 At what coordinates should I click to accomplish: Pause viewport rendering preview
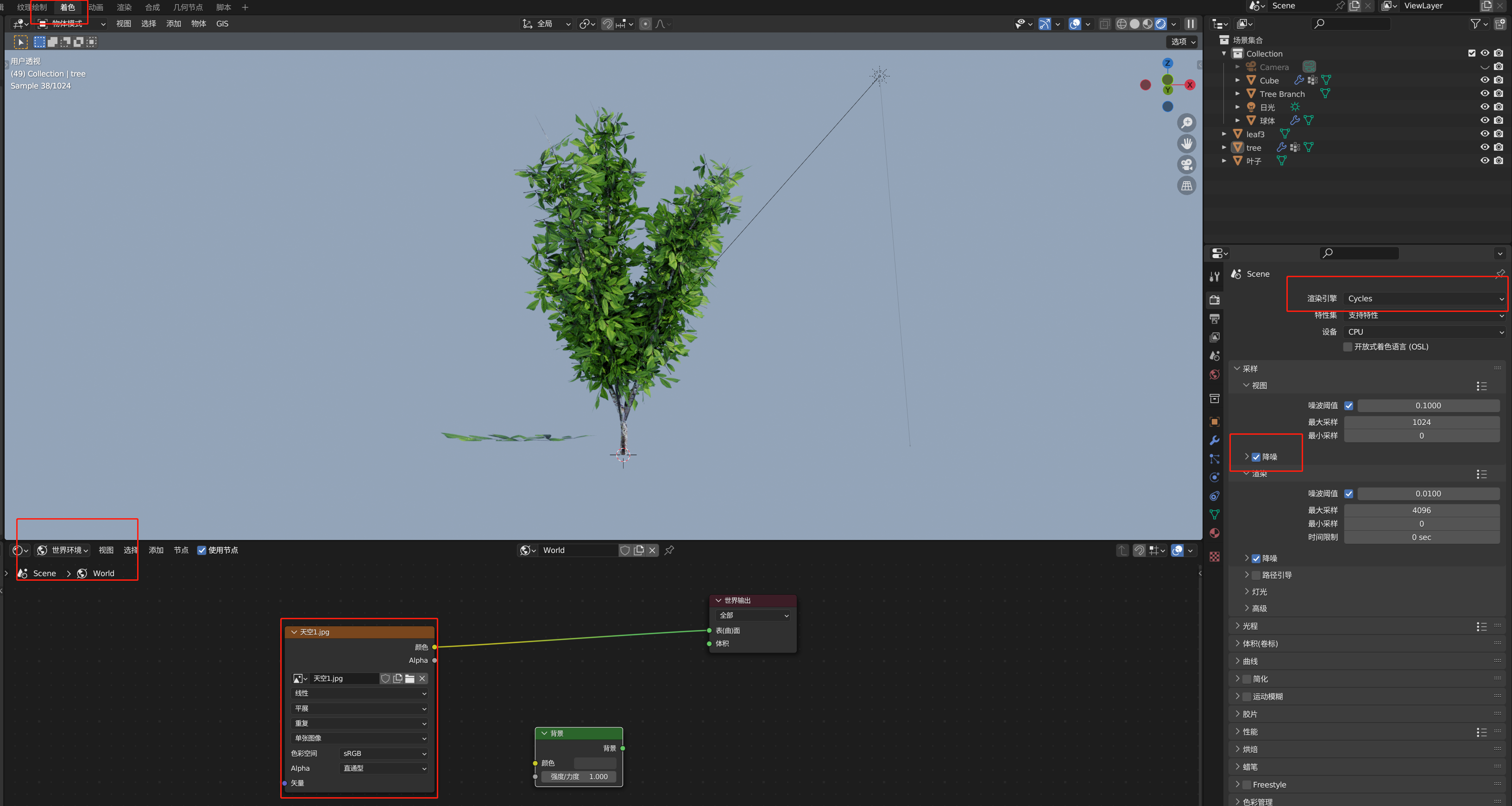pyautogui.click(x=1191, y=24)
